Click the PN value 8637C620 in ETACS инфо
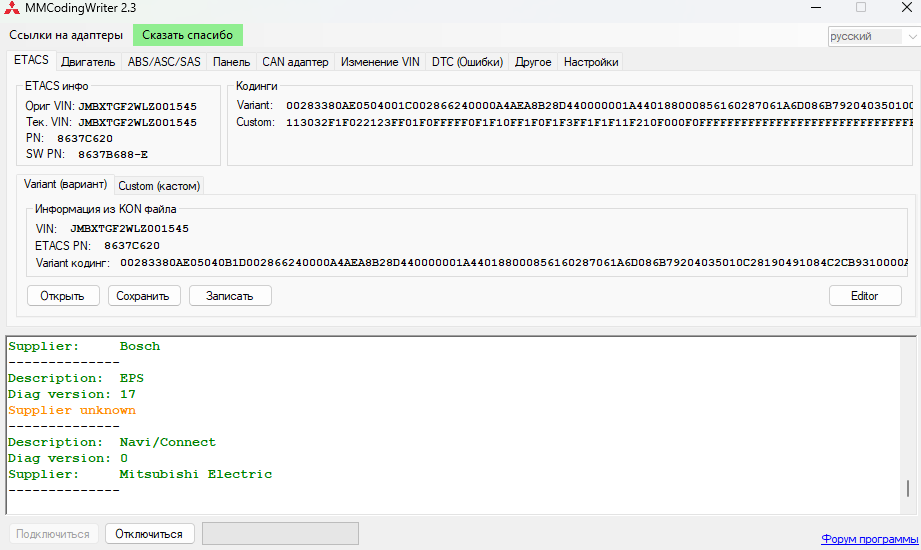 pos(85,139)
